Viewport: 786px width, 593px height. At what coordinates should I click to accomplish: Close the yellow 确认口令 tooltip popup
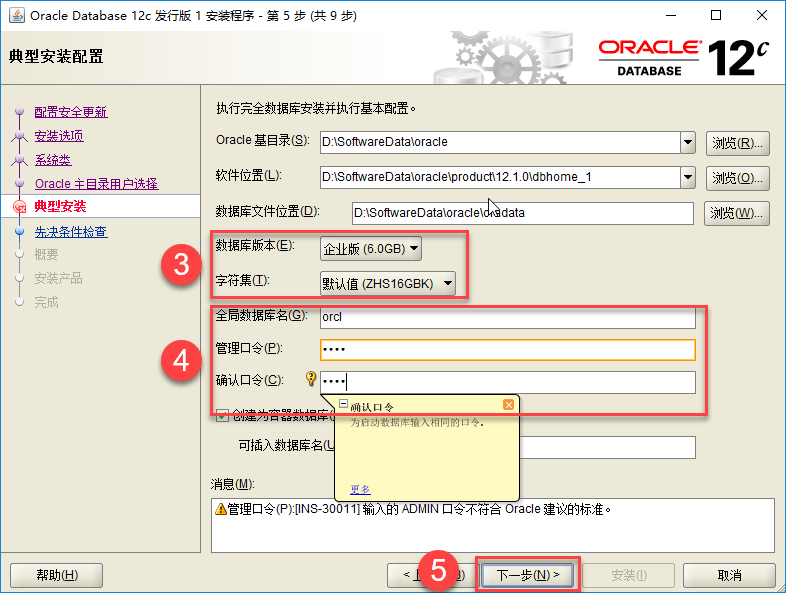point(508,405)
